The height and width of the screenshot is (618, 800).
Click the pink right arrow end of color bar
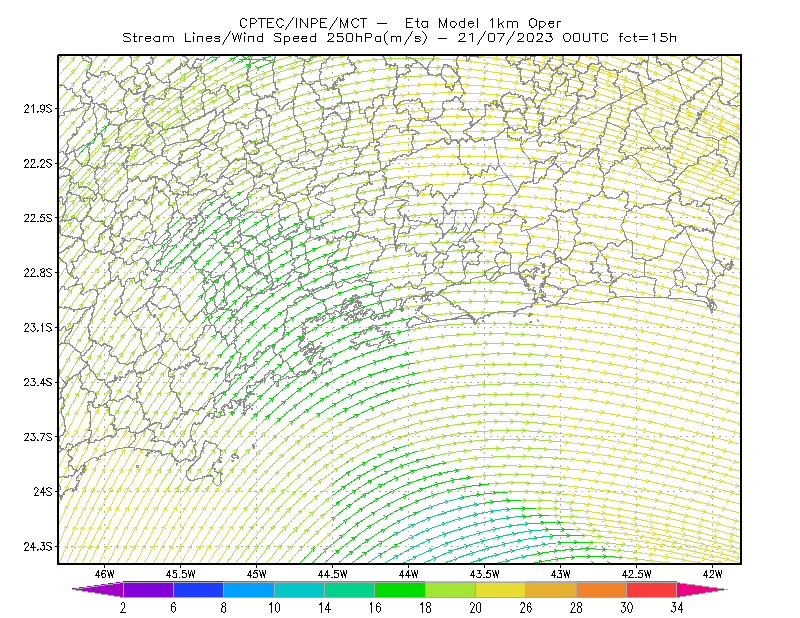[x=702, y=589]
